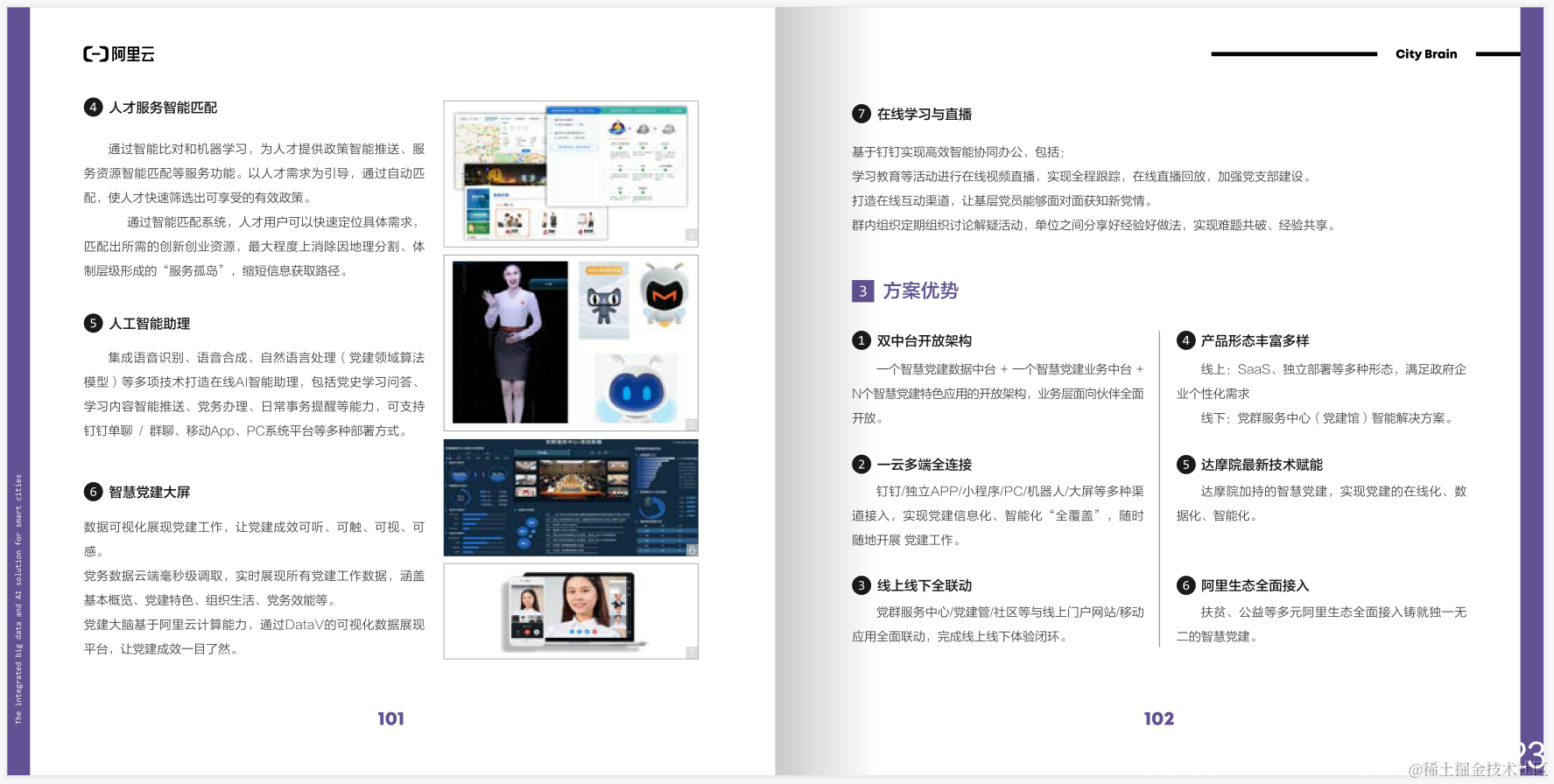Click the purple section title 方案优势
The width and height of the screenshot is (1554, 784).
(x=920, y=290)
